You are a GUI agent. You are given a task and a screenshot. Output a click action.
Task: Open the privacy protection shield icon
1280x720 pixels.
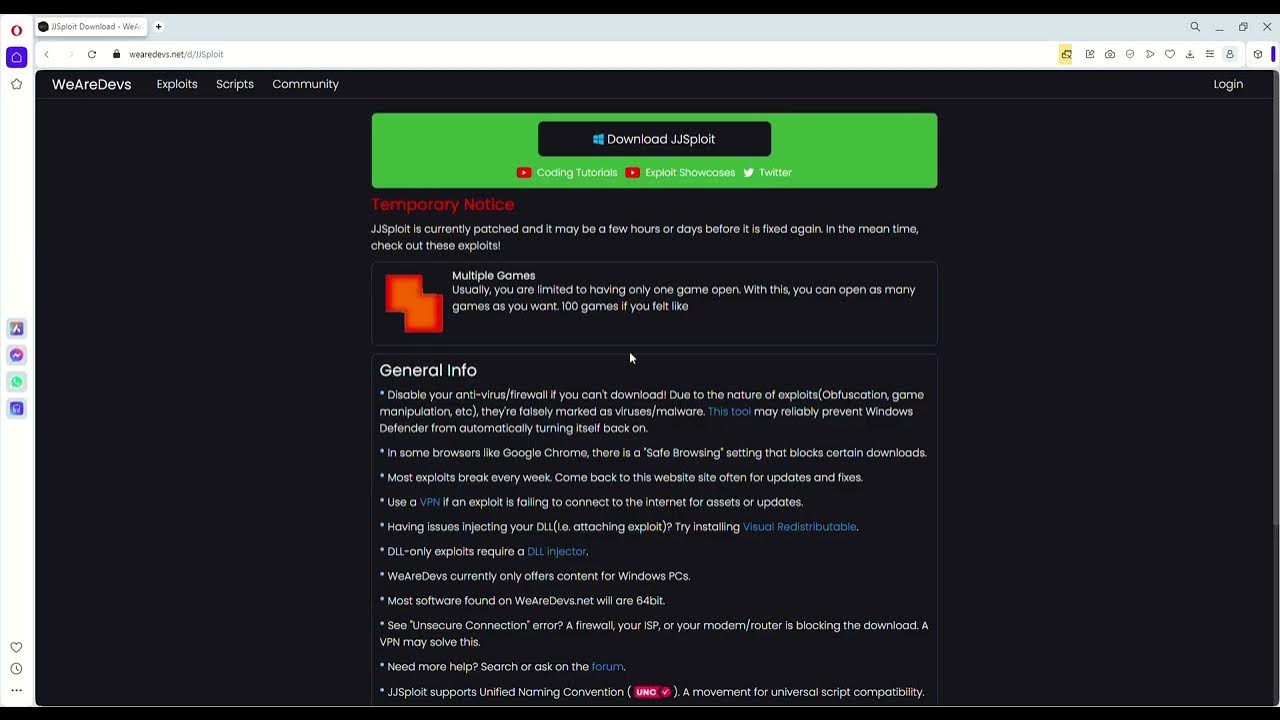coord(1130,54)
